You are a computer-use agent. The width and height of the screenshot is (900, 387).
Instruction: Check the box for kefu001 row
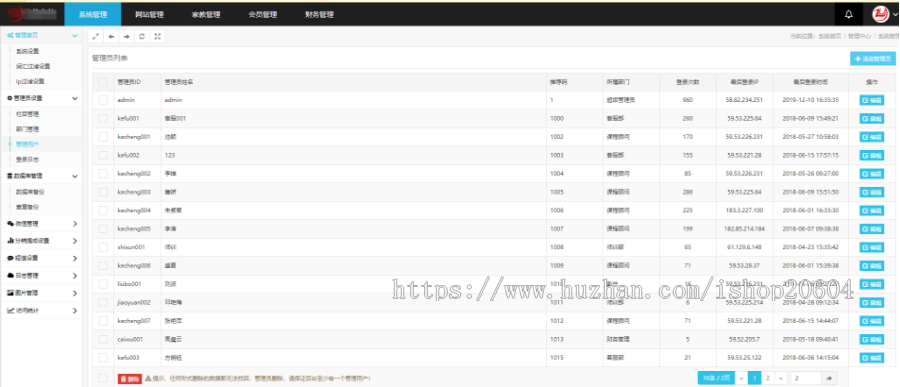[103, 118]
